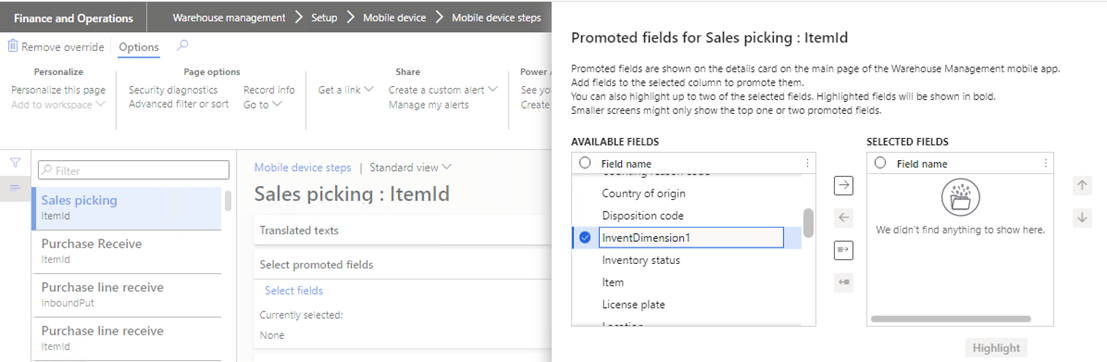Click the Mobile device steps link above title
The height and width of the screenshot is (362, 1107).
pyautogui.click(x=302, y=167)
